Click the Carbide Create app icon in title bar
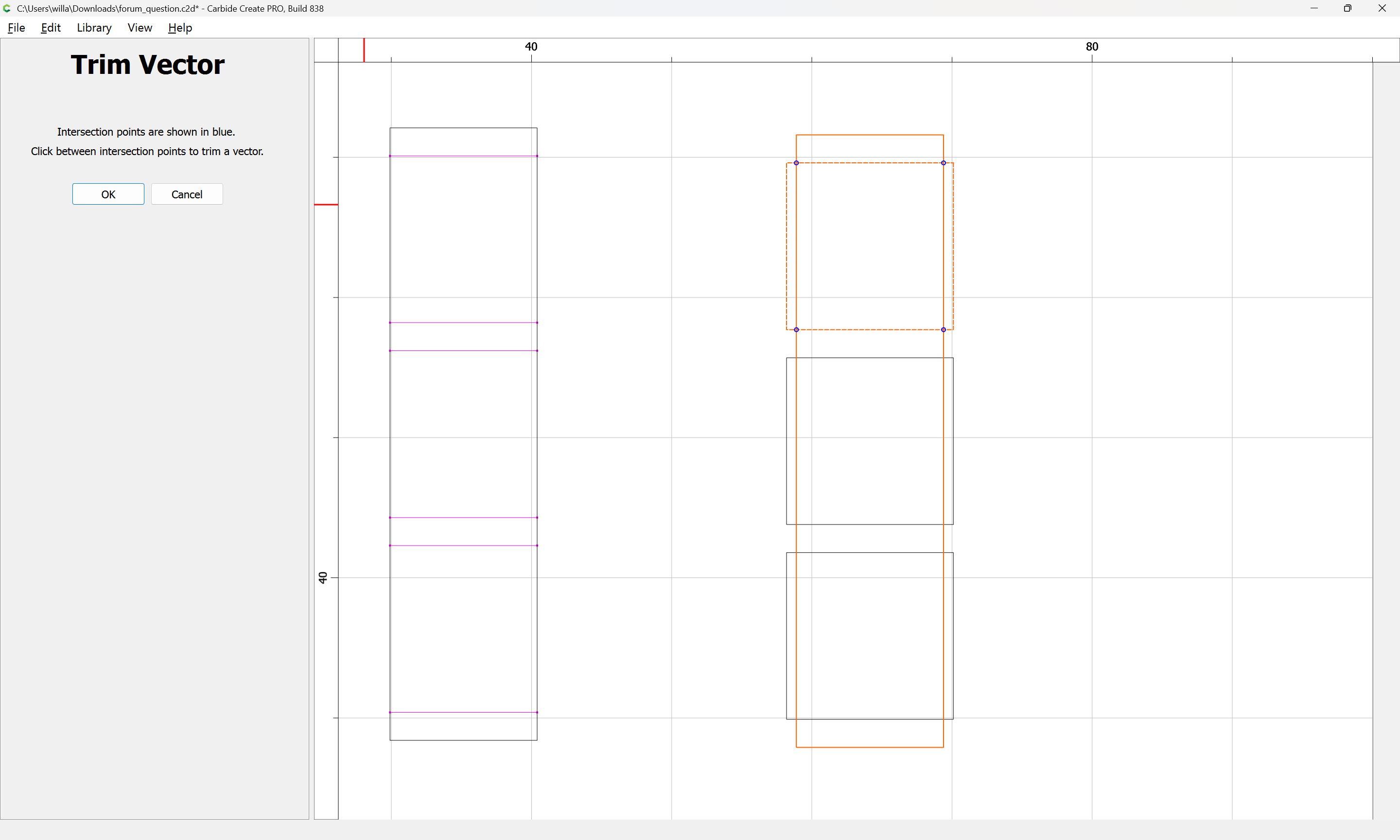The height and width of the screenshot is (840, 1400). coord(7,8)
